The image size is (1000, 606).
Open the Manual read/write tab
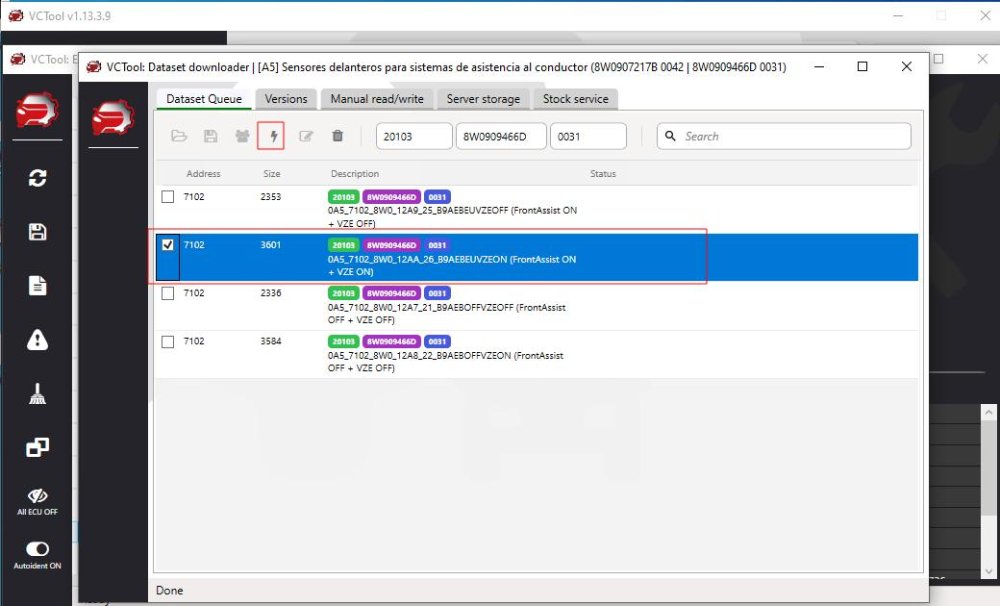pyautogui.click(x=377, y=99)
